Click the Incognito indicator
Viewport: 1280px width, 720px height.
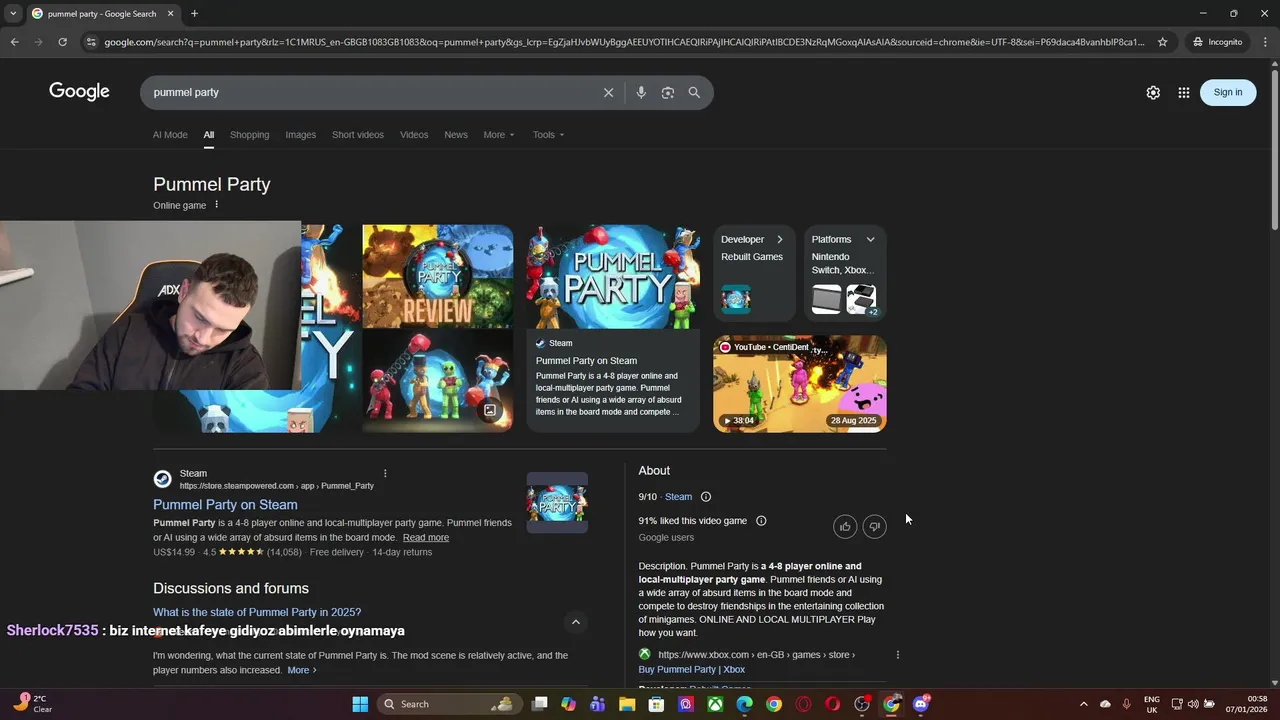click(x=1217, y=42)
